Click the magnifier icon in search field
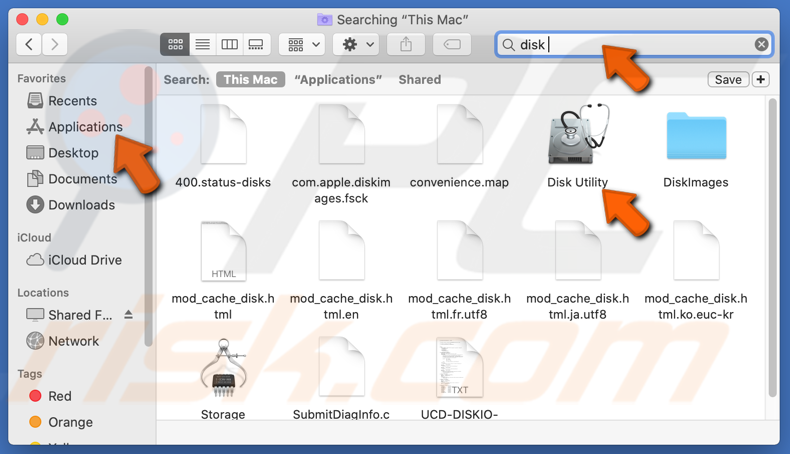 click(508, 45)
